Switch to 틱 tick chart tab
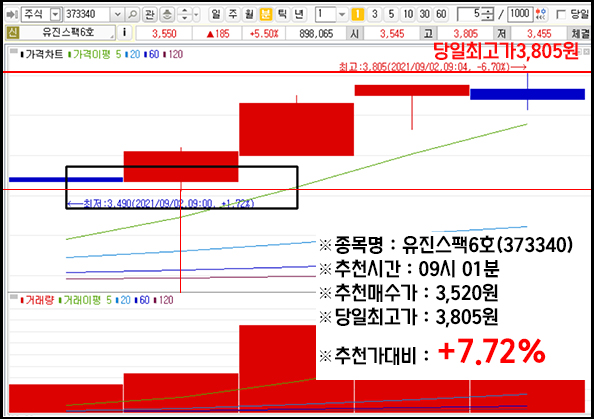Screen dimensions: 594x419 click(x=282, y=14)
